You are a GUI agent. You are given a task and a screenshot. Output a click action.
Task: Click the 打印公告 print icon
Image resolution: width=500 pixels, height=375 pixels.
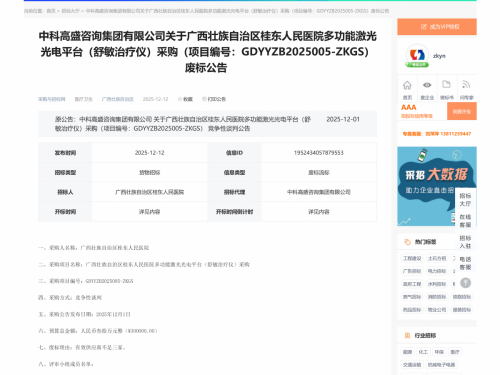(x=204, y=99)
